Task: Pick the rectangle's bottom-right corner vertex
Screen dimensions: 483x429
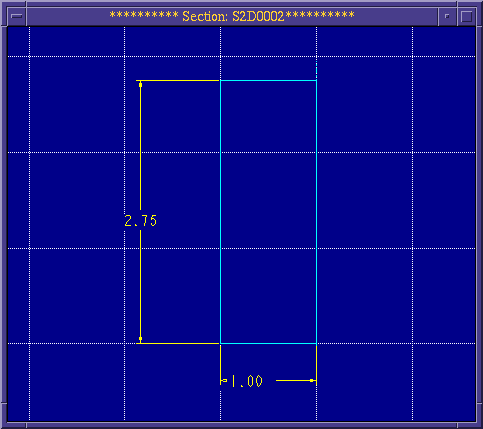Action: pyautogui.click(x=316, y=343)
